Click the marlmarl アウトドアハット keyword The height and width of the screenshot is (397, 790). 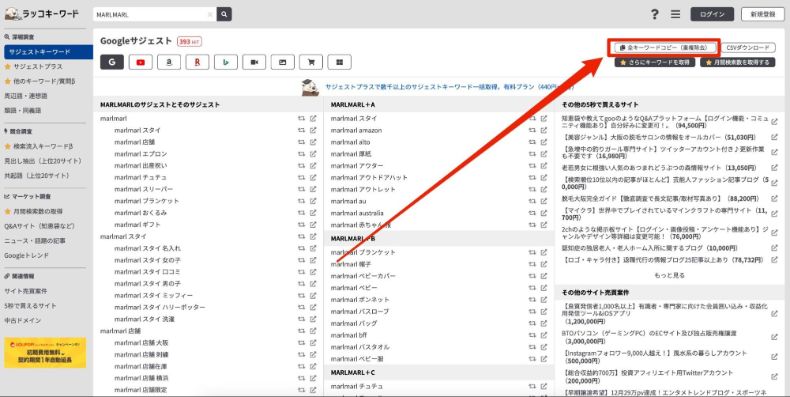pos(369,177)
